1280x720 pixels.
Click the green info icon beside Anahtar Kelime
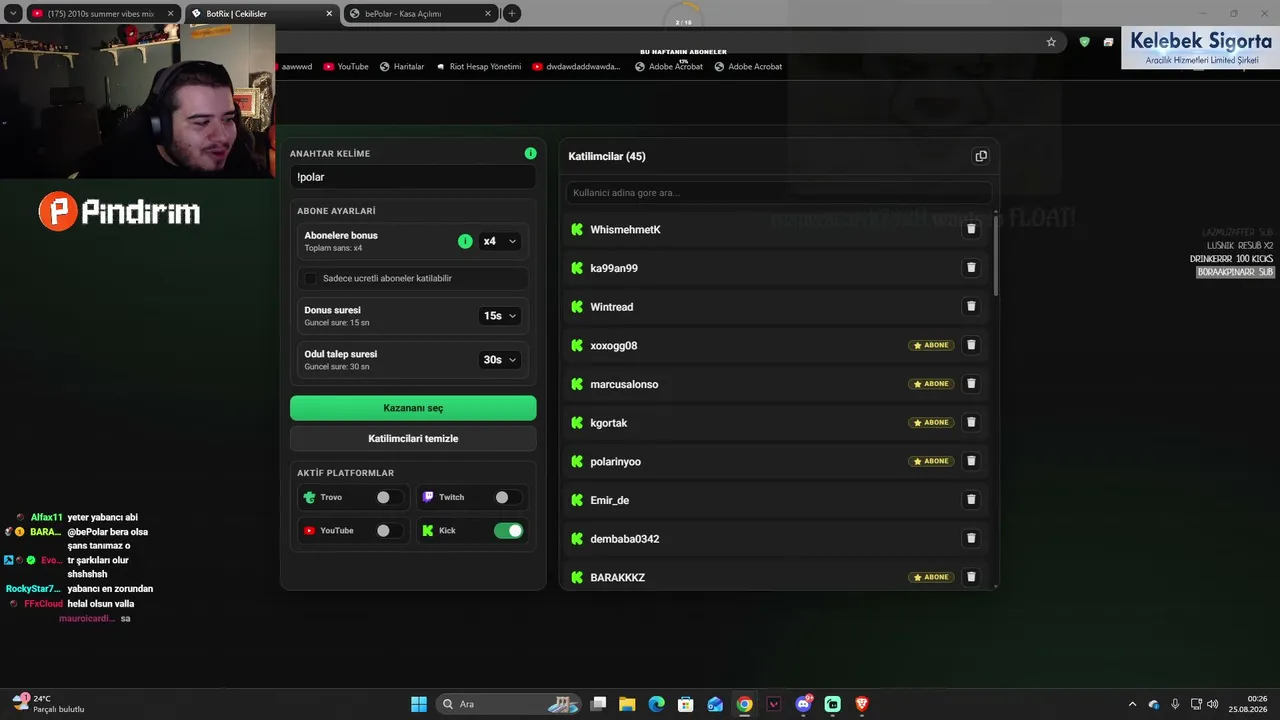point(530,153)
